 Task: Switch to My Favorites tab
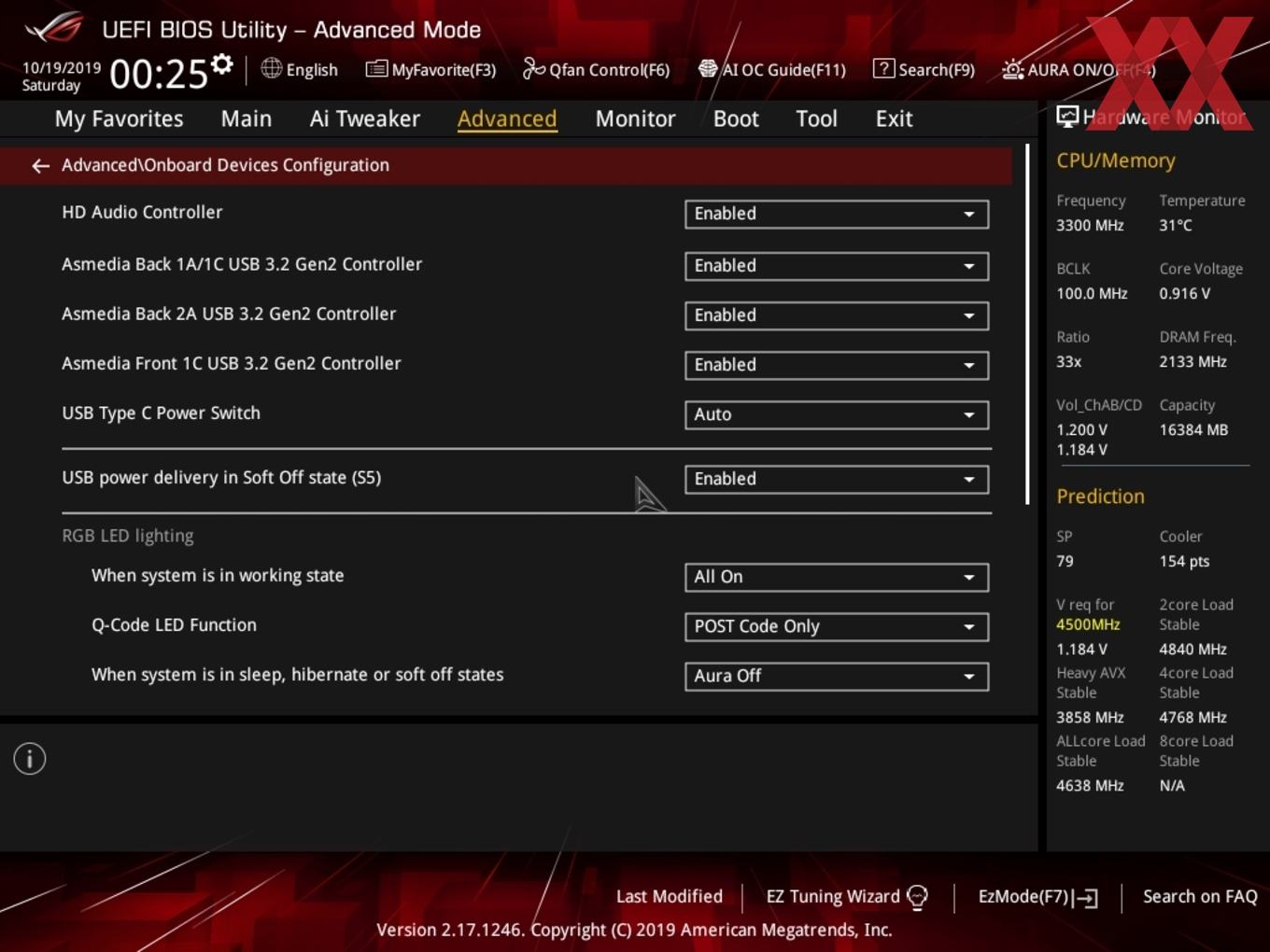click(119, 119)
